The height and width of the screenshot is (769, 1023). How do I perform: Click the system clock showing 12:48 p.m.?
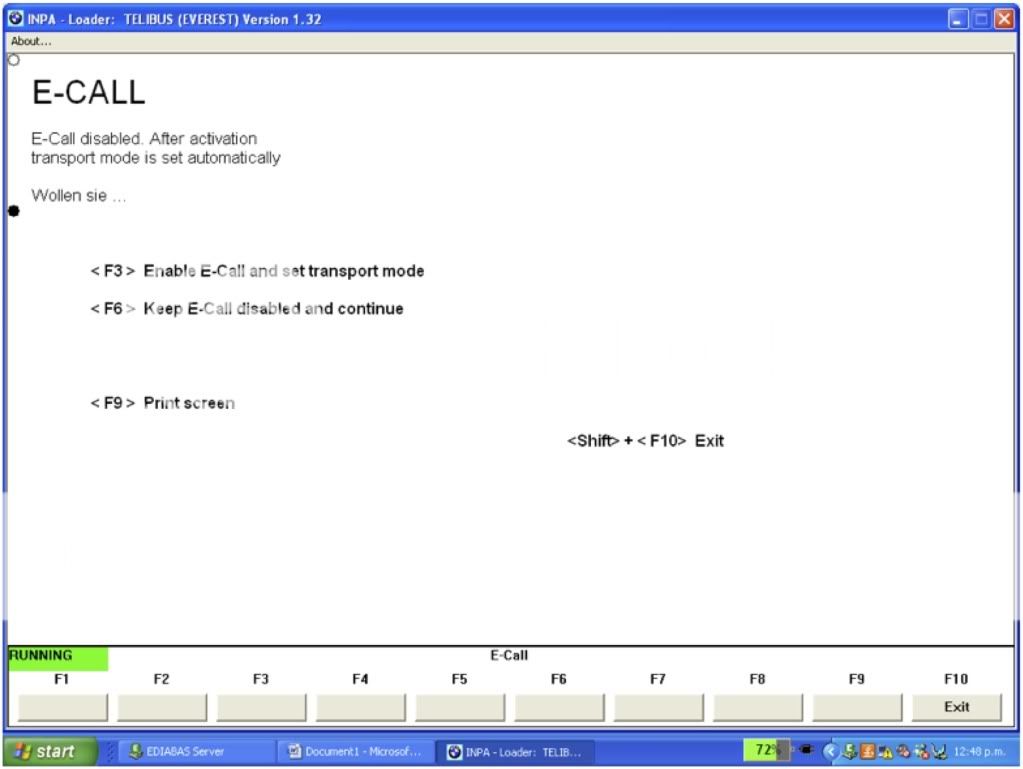979,752
